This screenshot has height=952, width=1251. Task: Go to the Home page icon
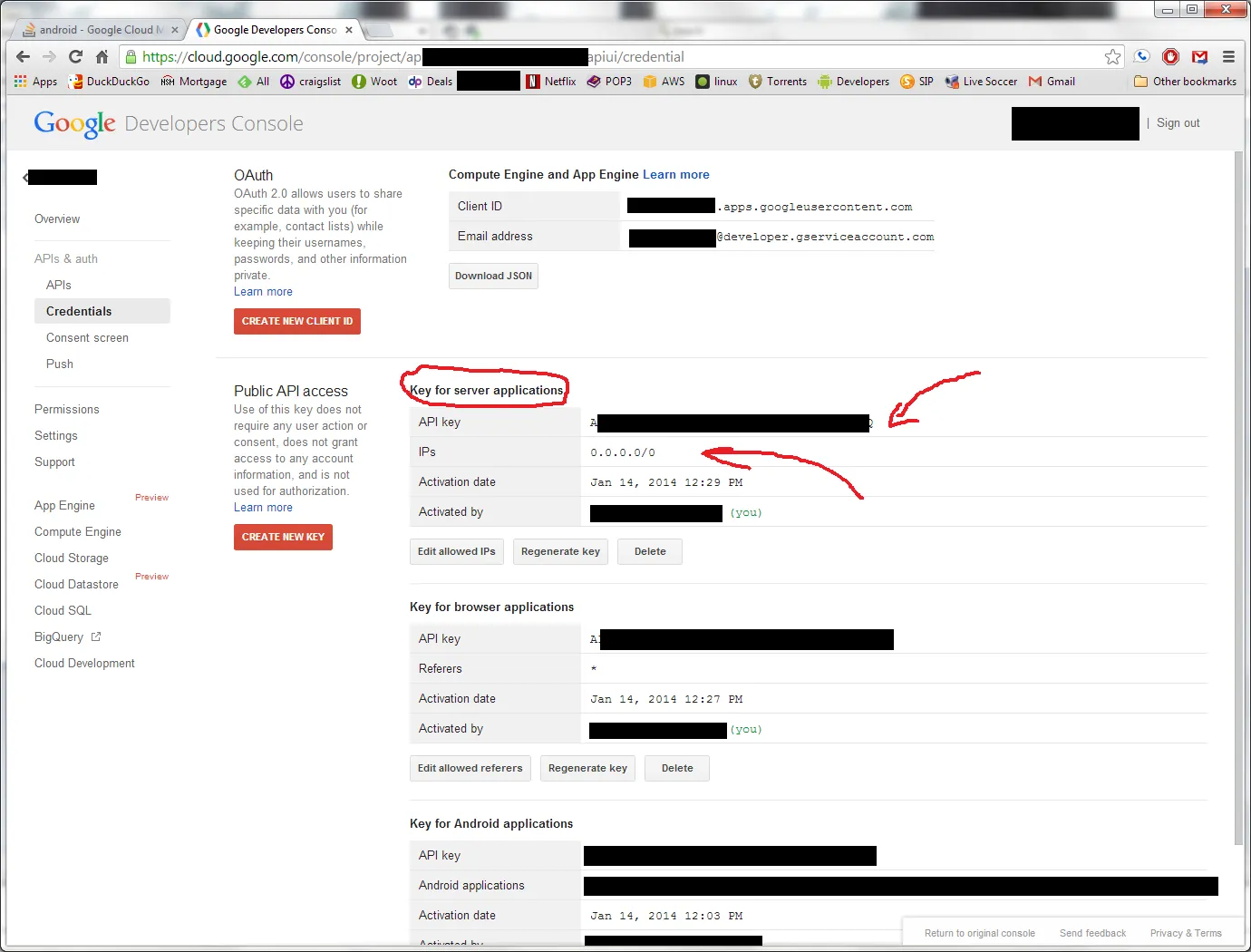[102, 56]
